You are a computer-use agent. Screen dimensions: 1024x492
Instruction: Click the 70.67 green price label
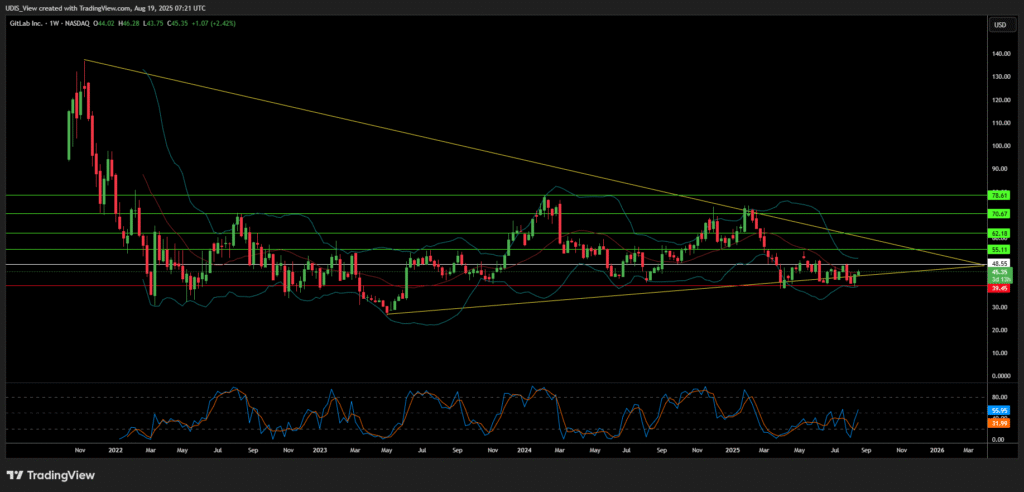pos(997,213)
